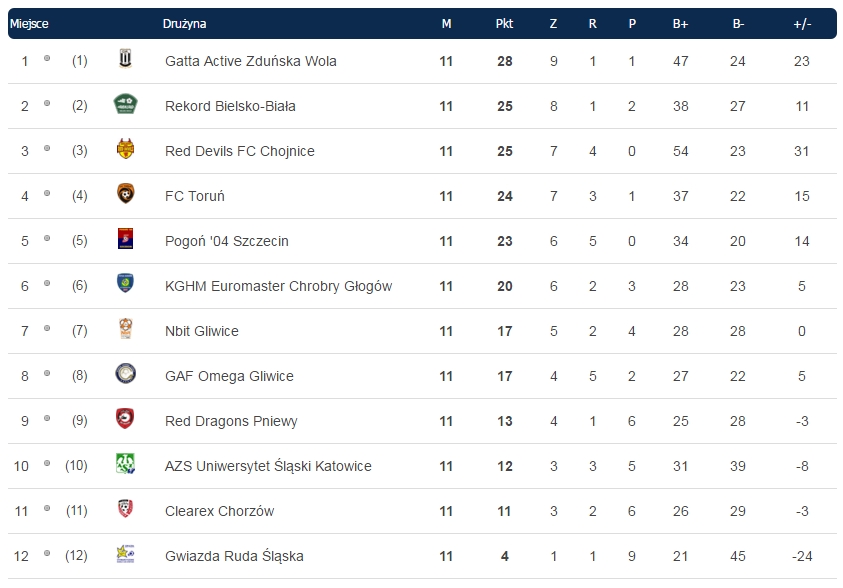The height and width of the screenshot is (588, 843).
Task: Click the B+ goals scored header
Action: pyautogui.click(x=681, y=24)
